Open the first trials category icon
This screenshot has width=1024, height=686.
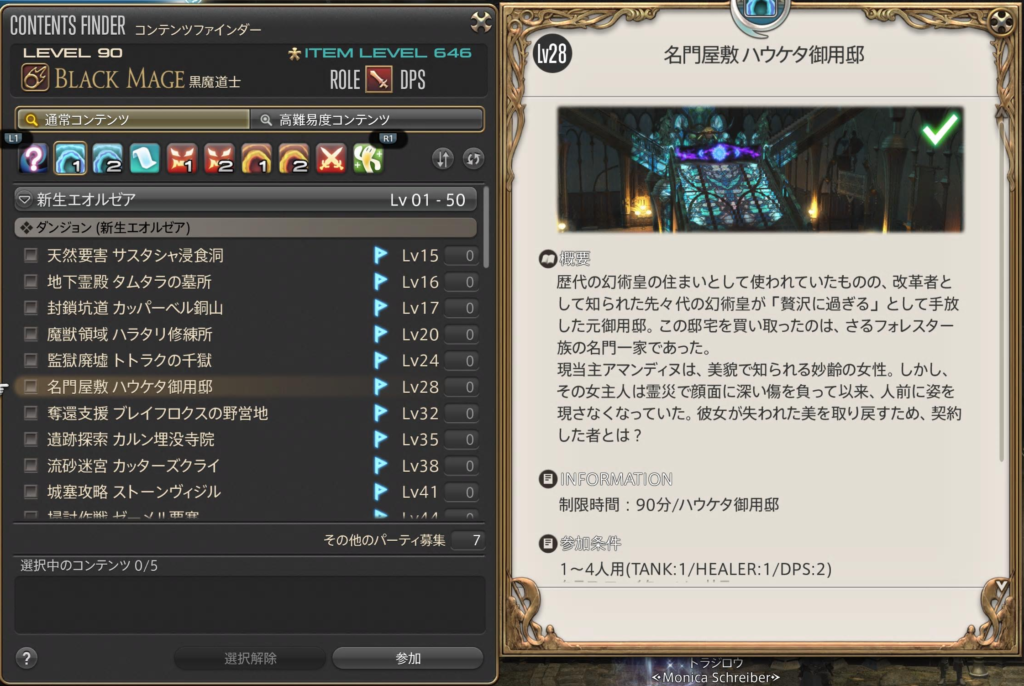pos(182,158)
